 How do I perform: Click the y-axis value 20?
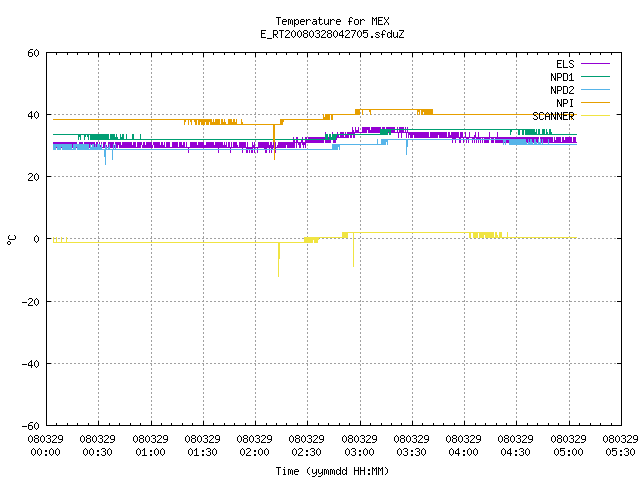click(33, 177)
